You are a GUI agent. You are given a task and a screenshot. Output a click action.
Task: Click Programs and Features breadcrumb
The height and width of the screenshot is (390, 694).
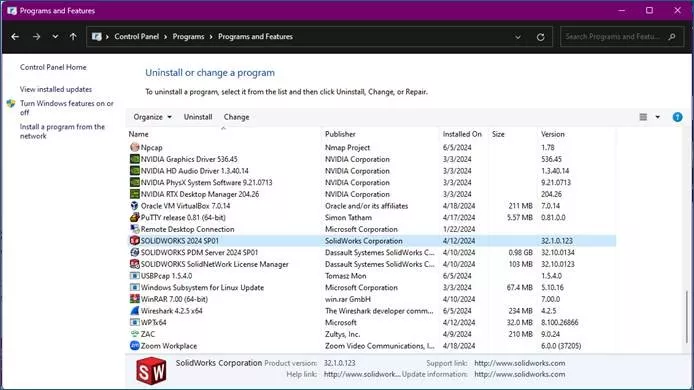pos(255,37)
